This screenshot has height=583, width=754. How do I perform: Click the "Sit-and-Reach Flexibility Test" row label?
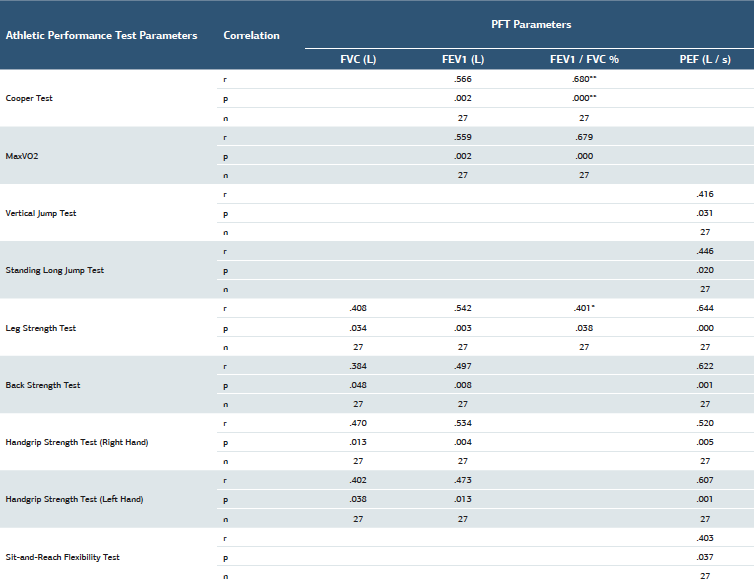(x=63, y=557)
